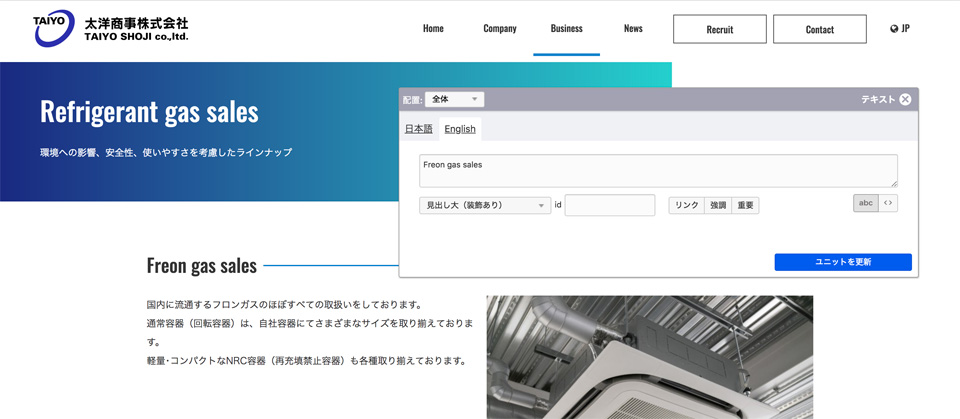Click the globe JP language icon
960x419 pixels.
899,29
